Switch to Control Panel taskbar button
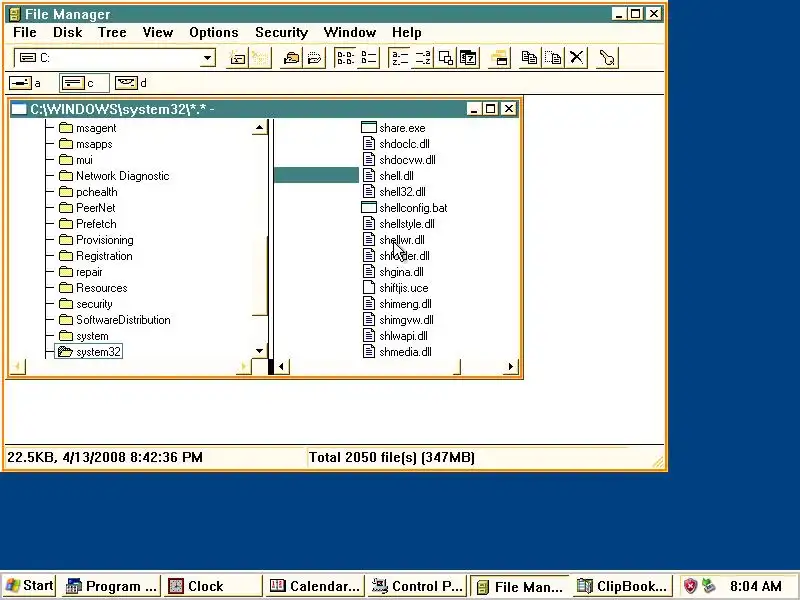800x600 pixels. coord(417,586)
